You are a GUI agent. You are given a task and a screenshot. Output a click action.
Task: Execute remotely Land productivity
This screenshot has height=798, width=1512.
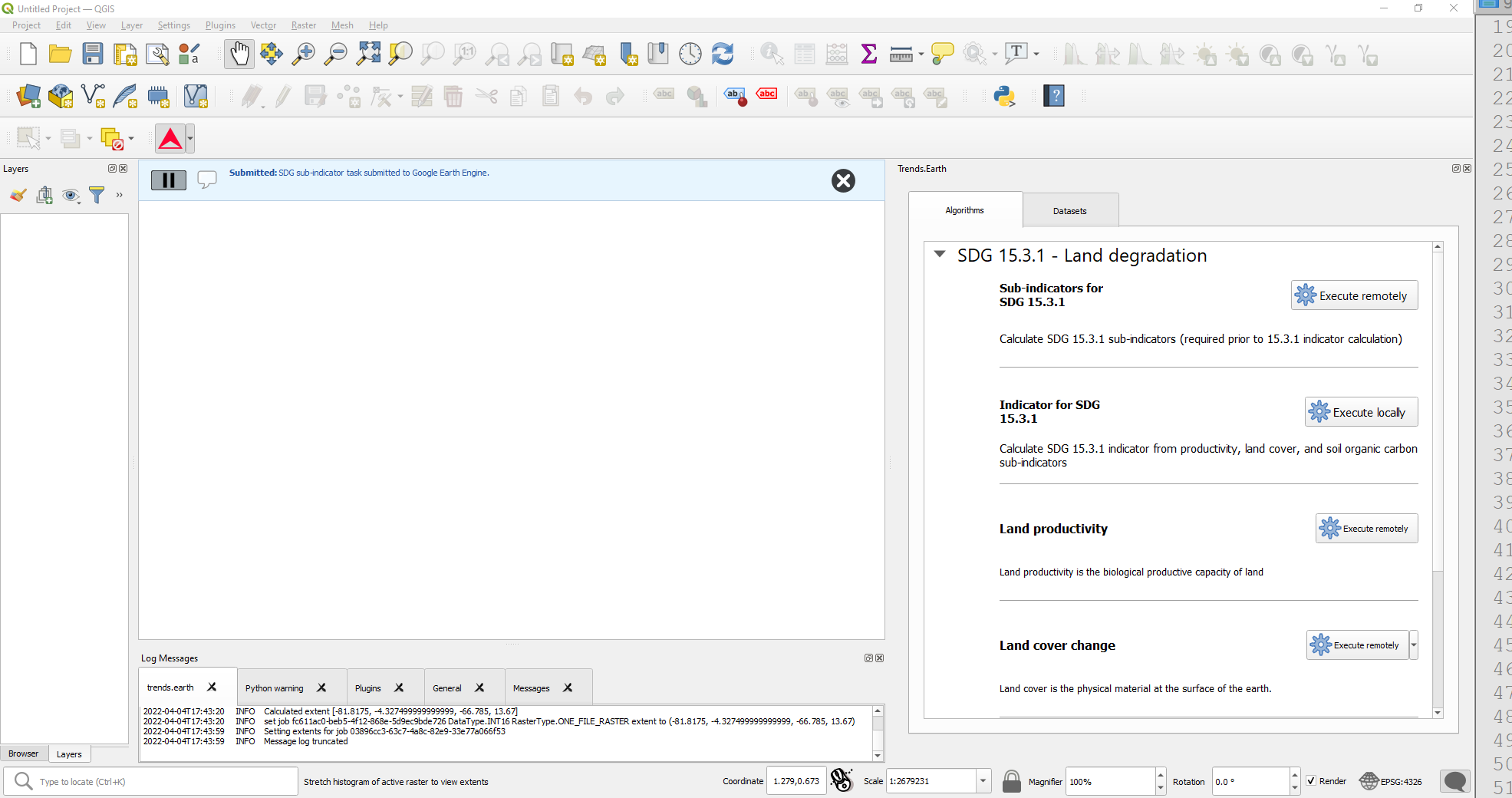(1367, 529)
